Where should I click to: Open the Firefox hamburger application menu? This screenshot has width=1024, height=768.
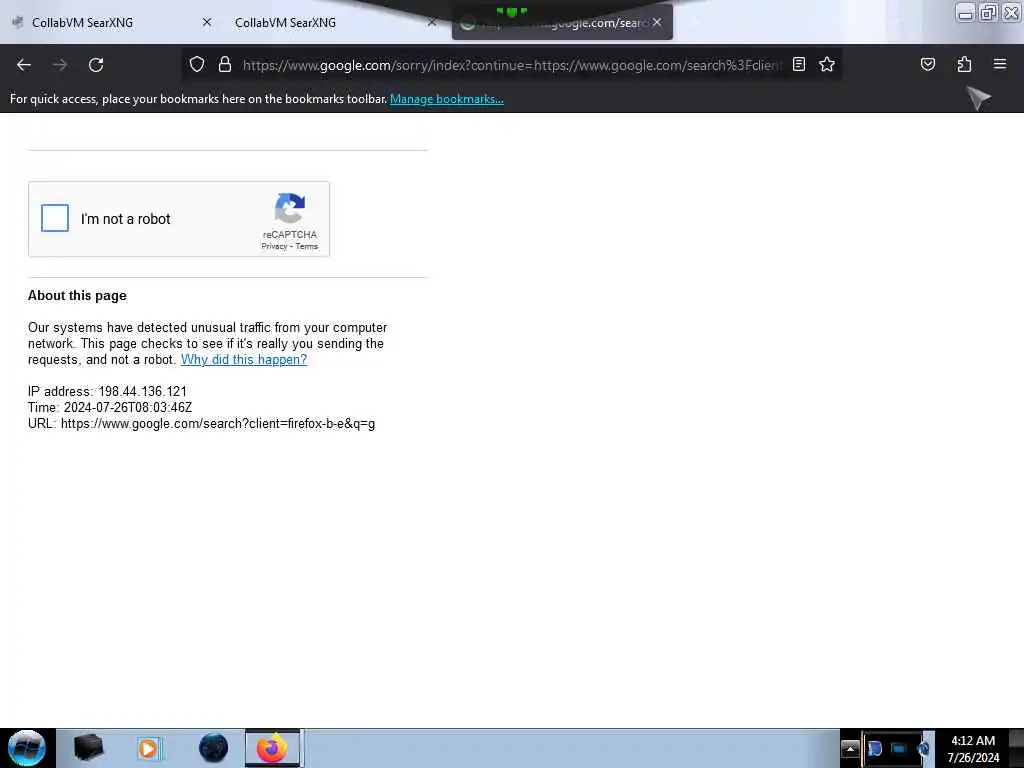(x=1000, y=64)
